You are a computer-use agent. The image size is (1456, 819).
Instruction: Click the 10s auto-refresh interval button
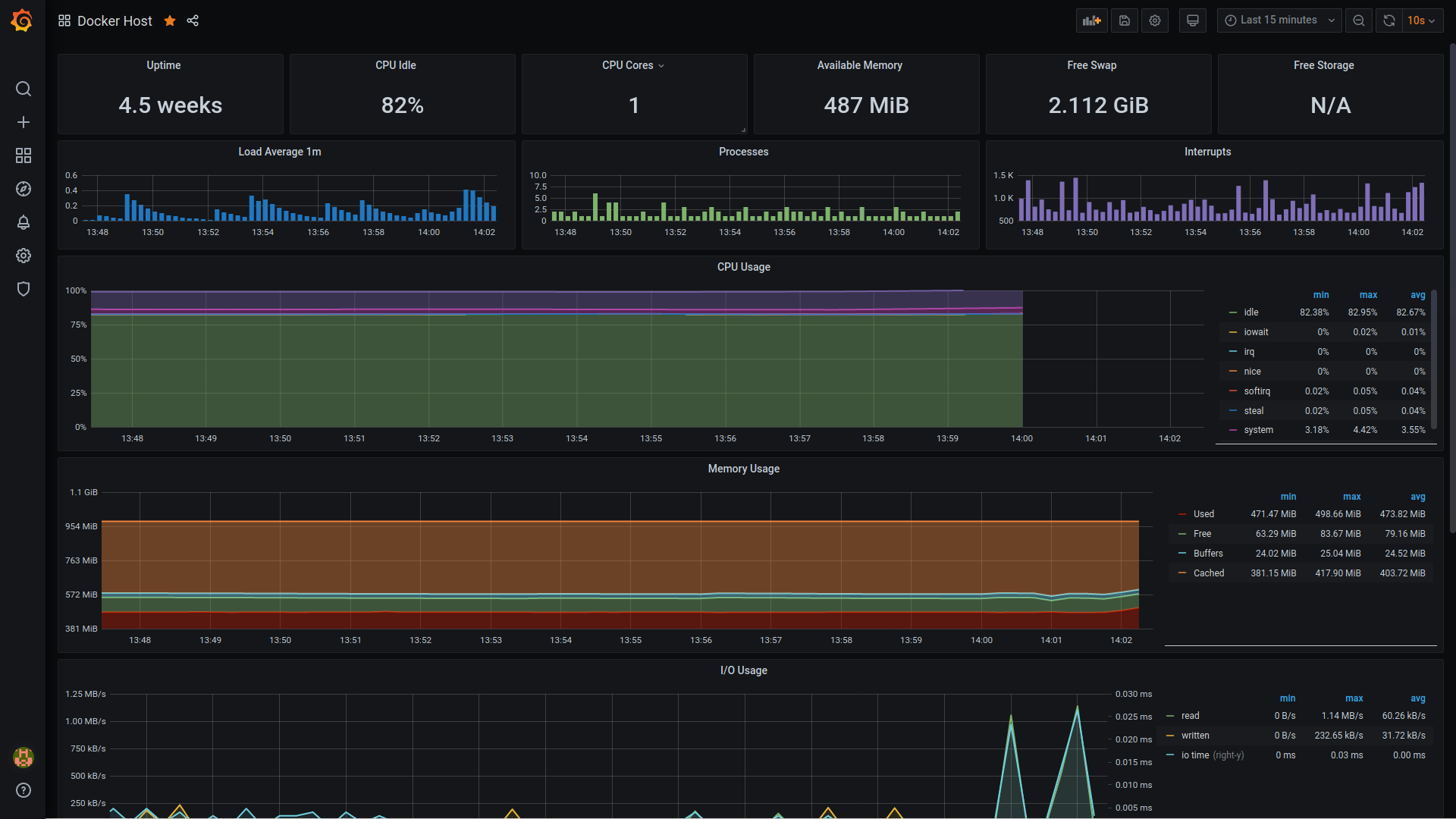tap(1421, 21)
